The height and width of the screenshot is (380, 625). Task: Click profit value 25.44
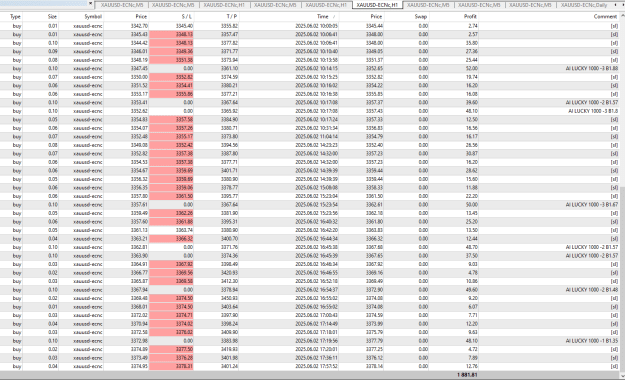(x=472, y=60)
